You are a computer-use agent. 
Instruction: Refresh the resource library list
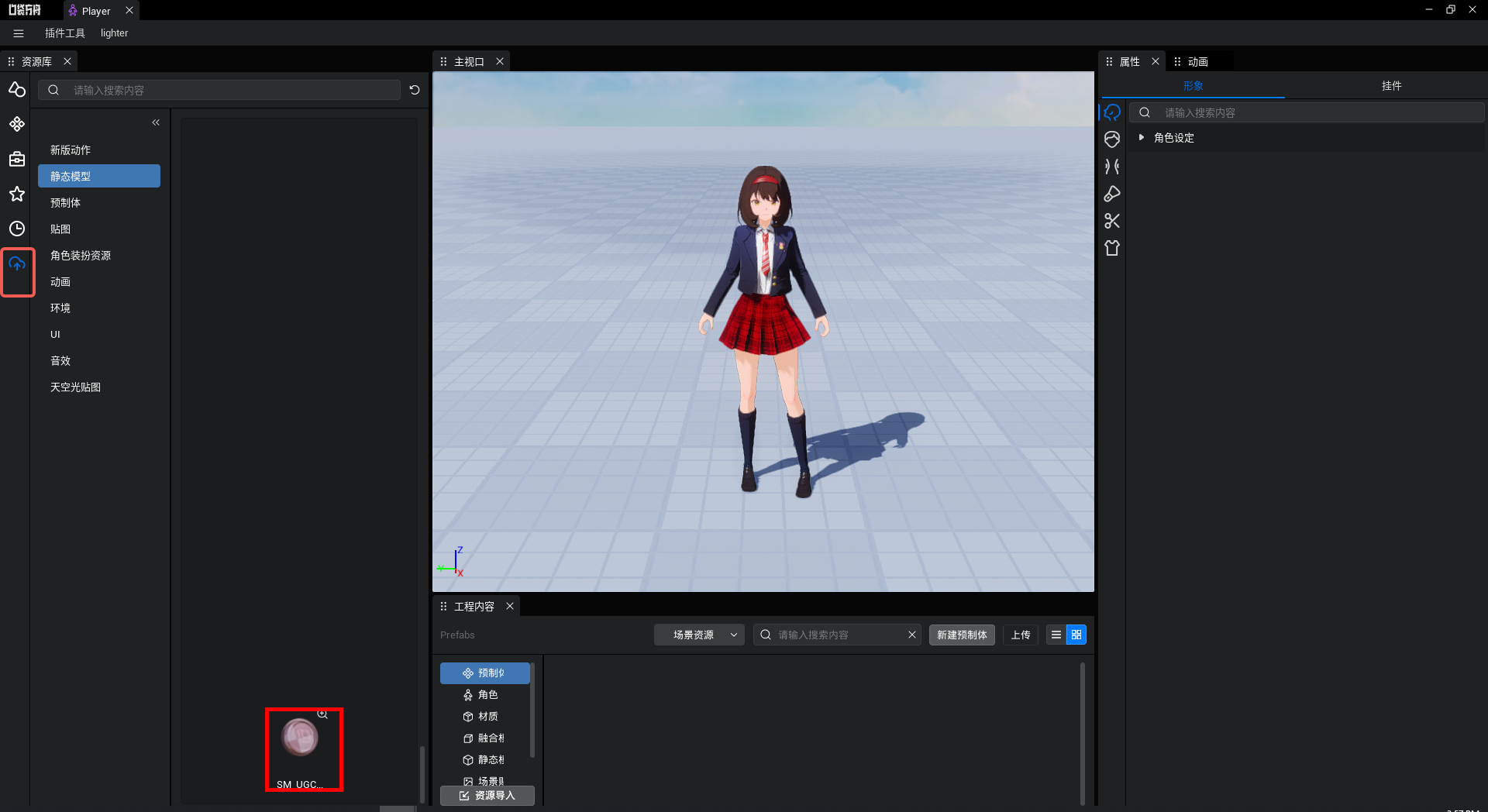click(x=415, y=90)
